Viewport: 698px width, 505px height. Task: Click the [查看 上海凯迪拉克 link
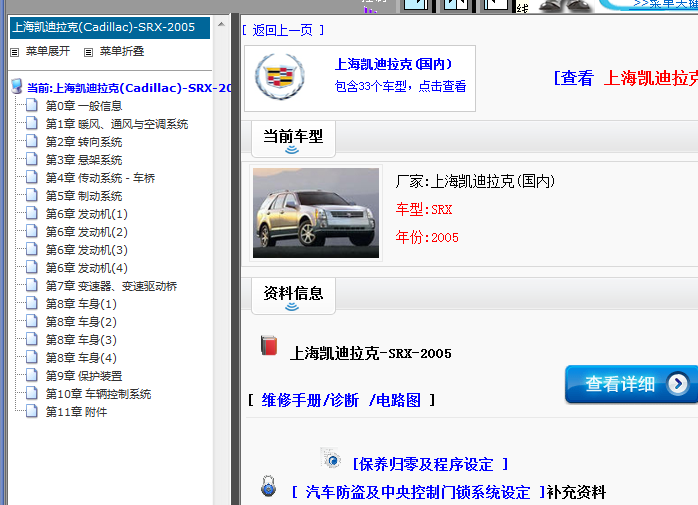coord(625,78)
